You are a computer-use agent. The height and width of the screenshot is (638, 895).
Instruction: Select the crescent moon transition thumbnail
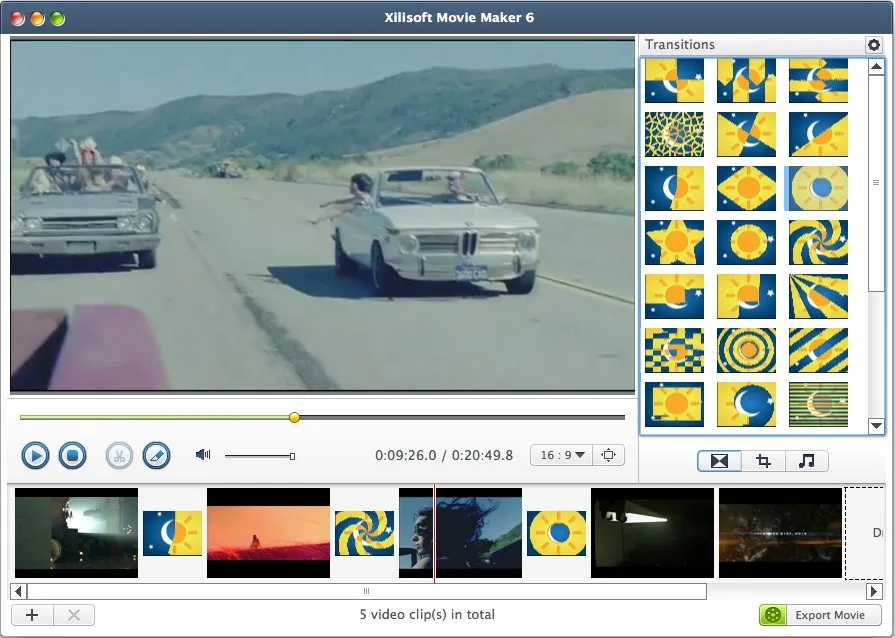(746, 402)
